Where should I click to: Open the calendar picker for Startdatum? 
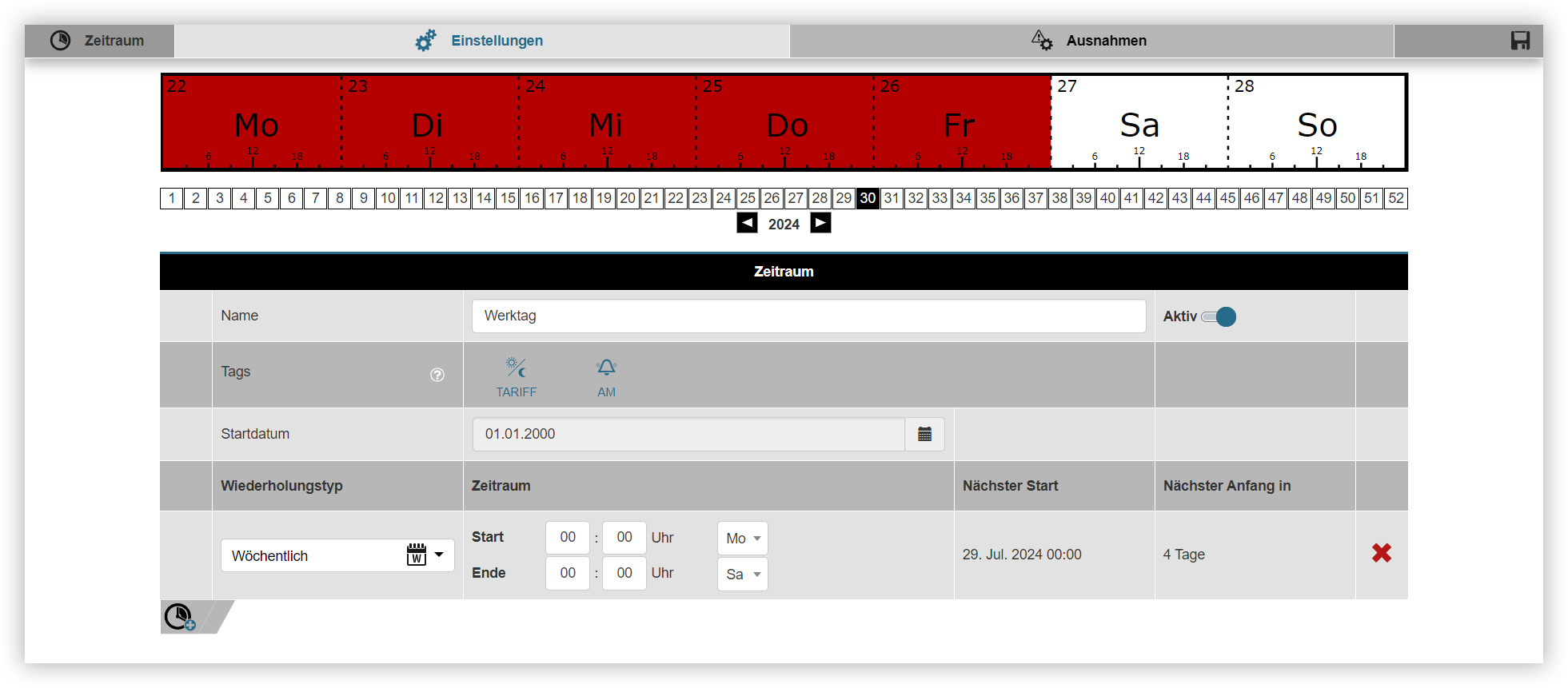tap(924, 434)
